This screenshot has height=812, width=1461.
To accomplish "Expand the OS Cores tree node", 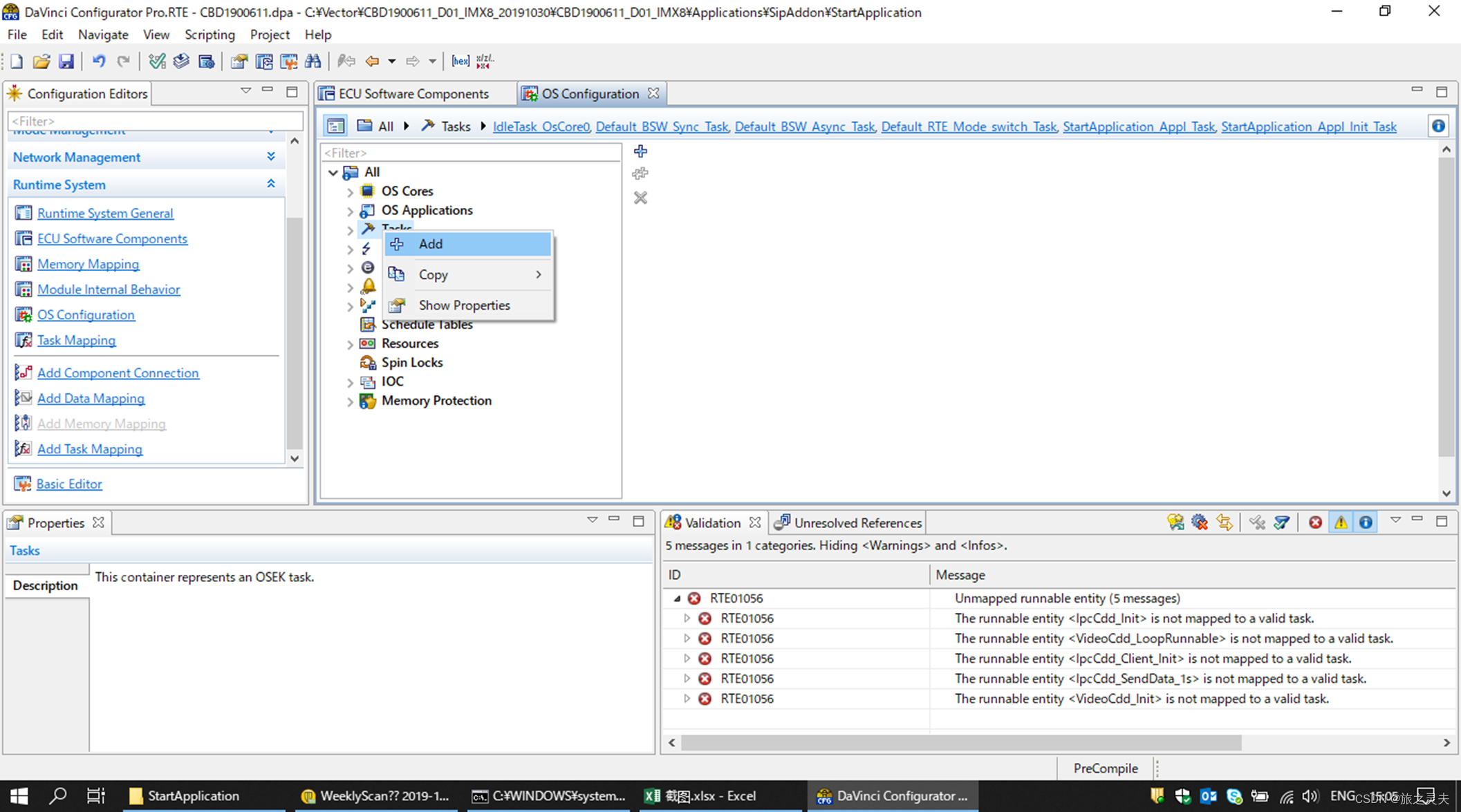I will tap(350, 191).
